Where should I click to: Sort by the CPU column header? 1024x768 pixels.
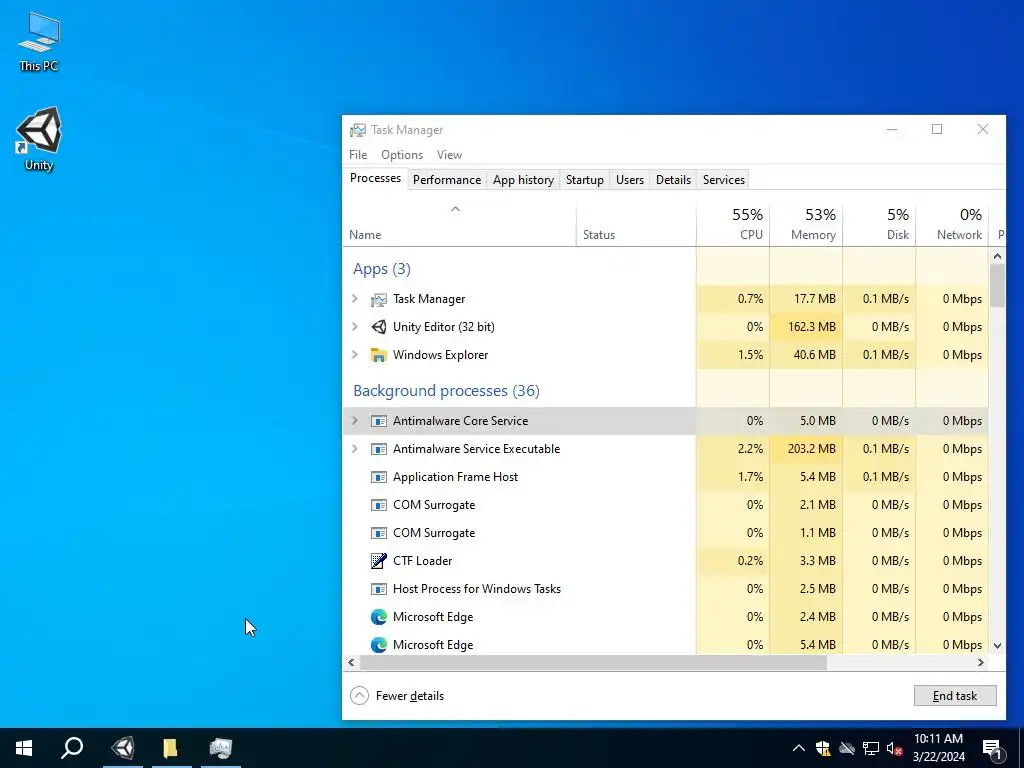733,225
